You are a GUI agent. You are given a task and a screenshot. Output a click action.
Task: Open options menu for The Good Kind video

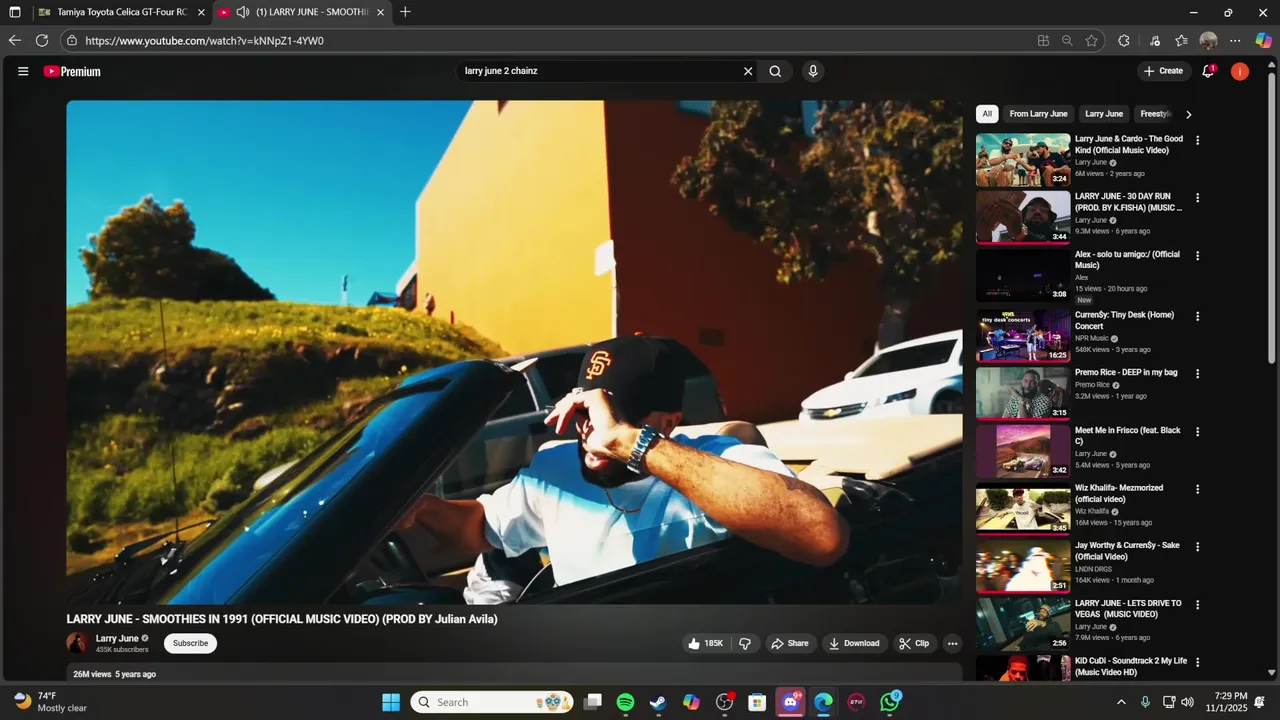pyautogui.click(x=1197, y=140)
